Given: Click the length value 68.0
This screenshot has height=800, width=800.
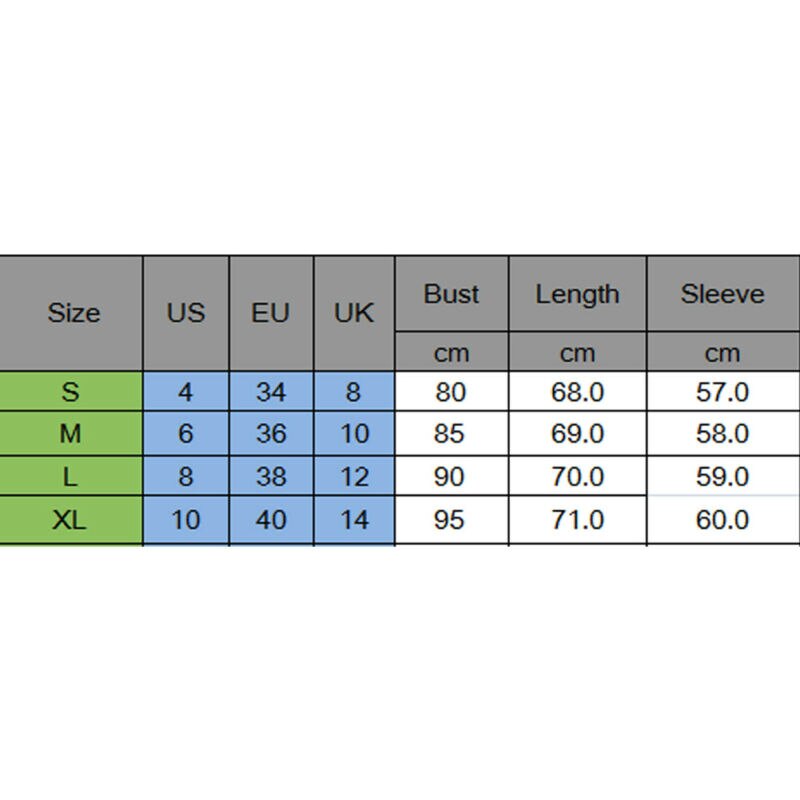Looking at the screenshot, I should click(578, 391).
